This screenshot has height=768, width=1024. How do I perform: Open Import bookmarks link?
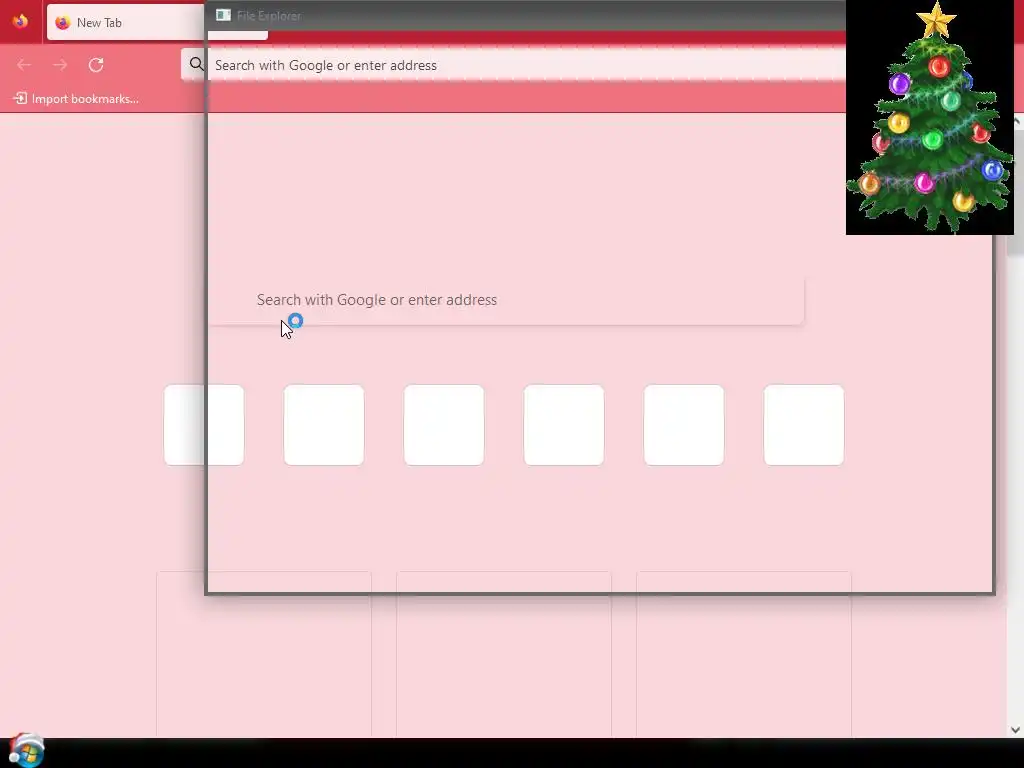point(76,99)
